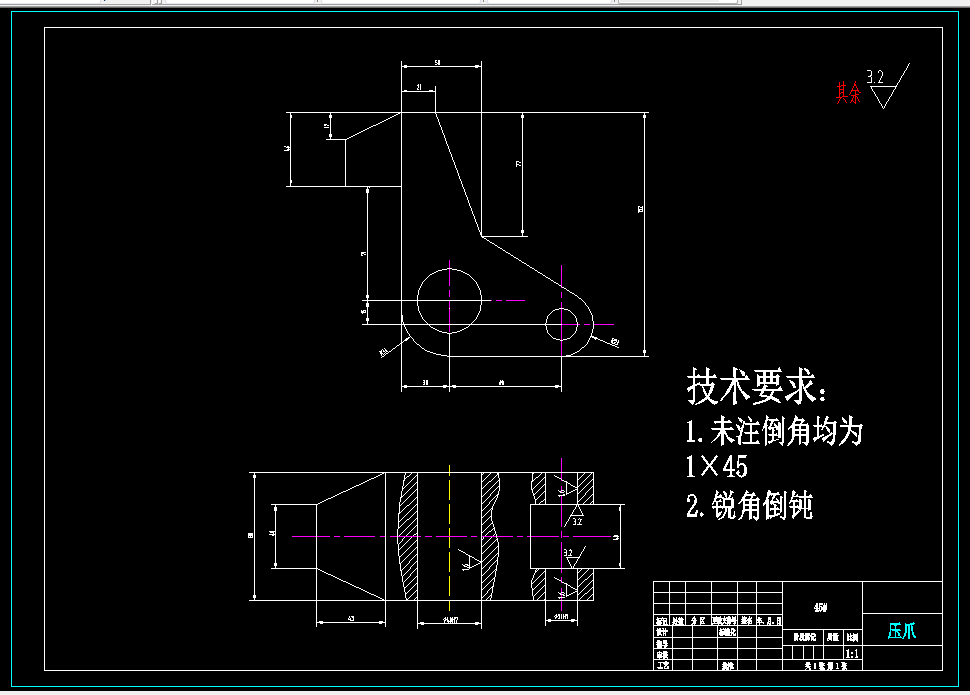Click the hole tolerance dimension under yellow centerline
Screen dimensions: 970x695
point(450,619)
